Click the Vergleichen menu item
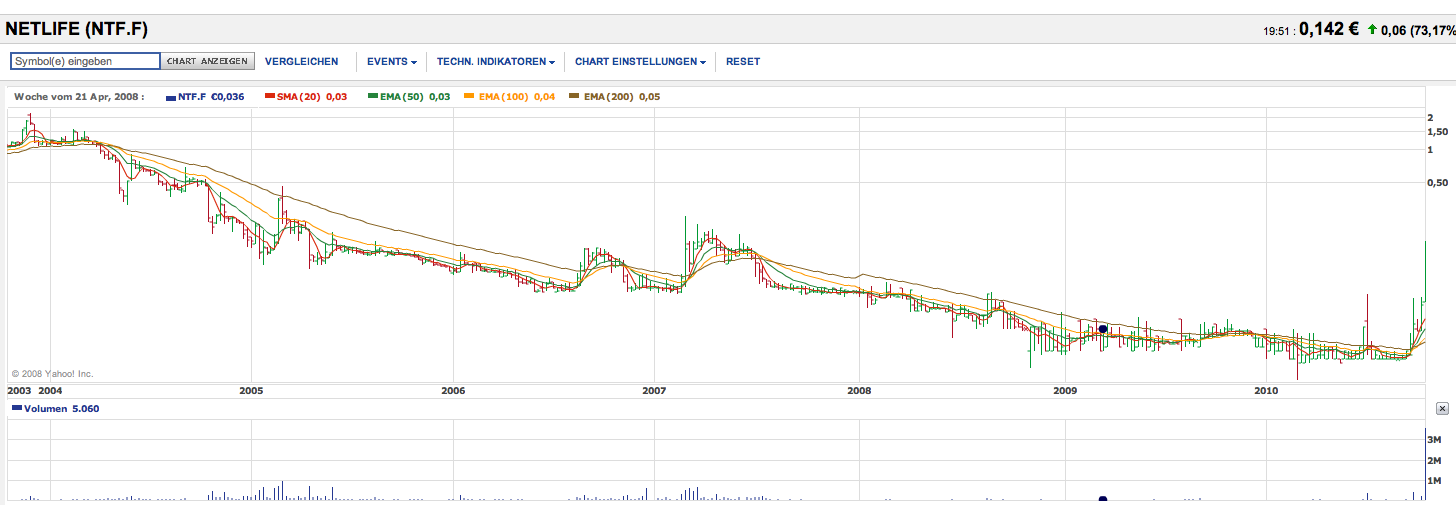The width and height of the screenshot is (1456, 505). (301, 61)
